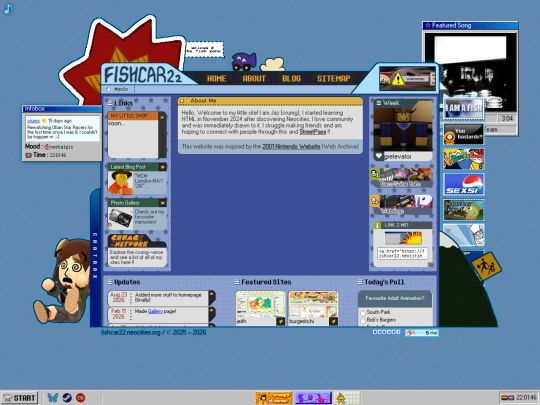Screen dimensions: 540x405
Task: Click the arrow button next to jeith
Action: pos(281,321)
